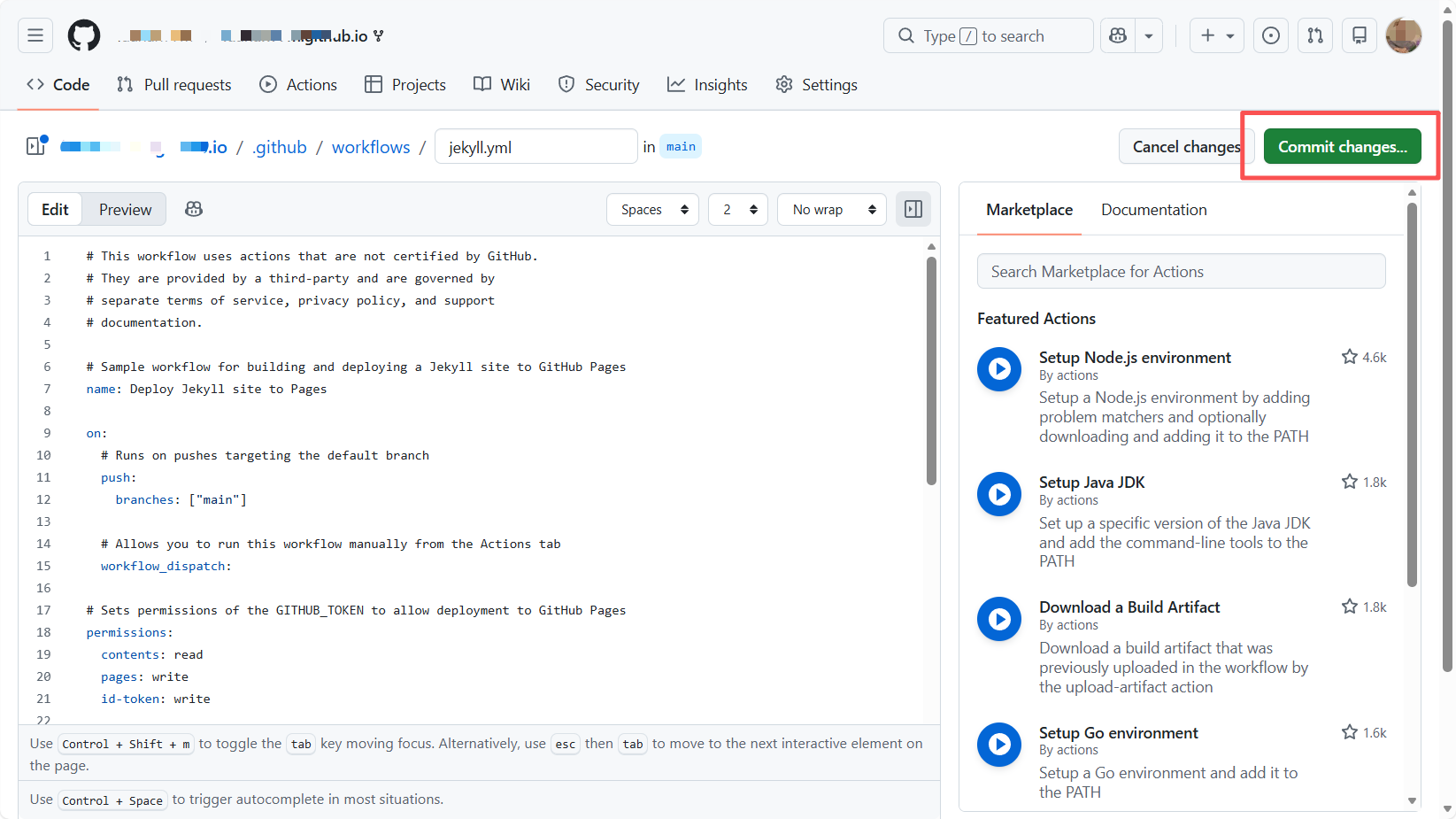Click the Copilot icon beside Preview
The image size is (1456, 819).
(x=194, y=209)
